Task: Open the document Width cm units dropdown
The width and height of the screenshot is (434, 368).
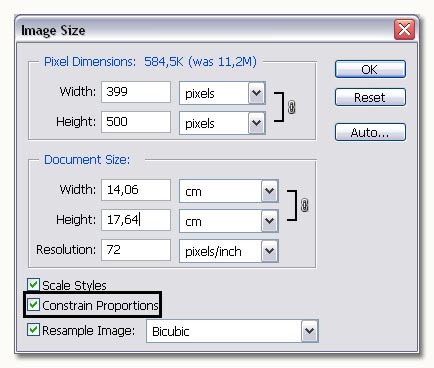Action: click(229, 191)
